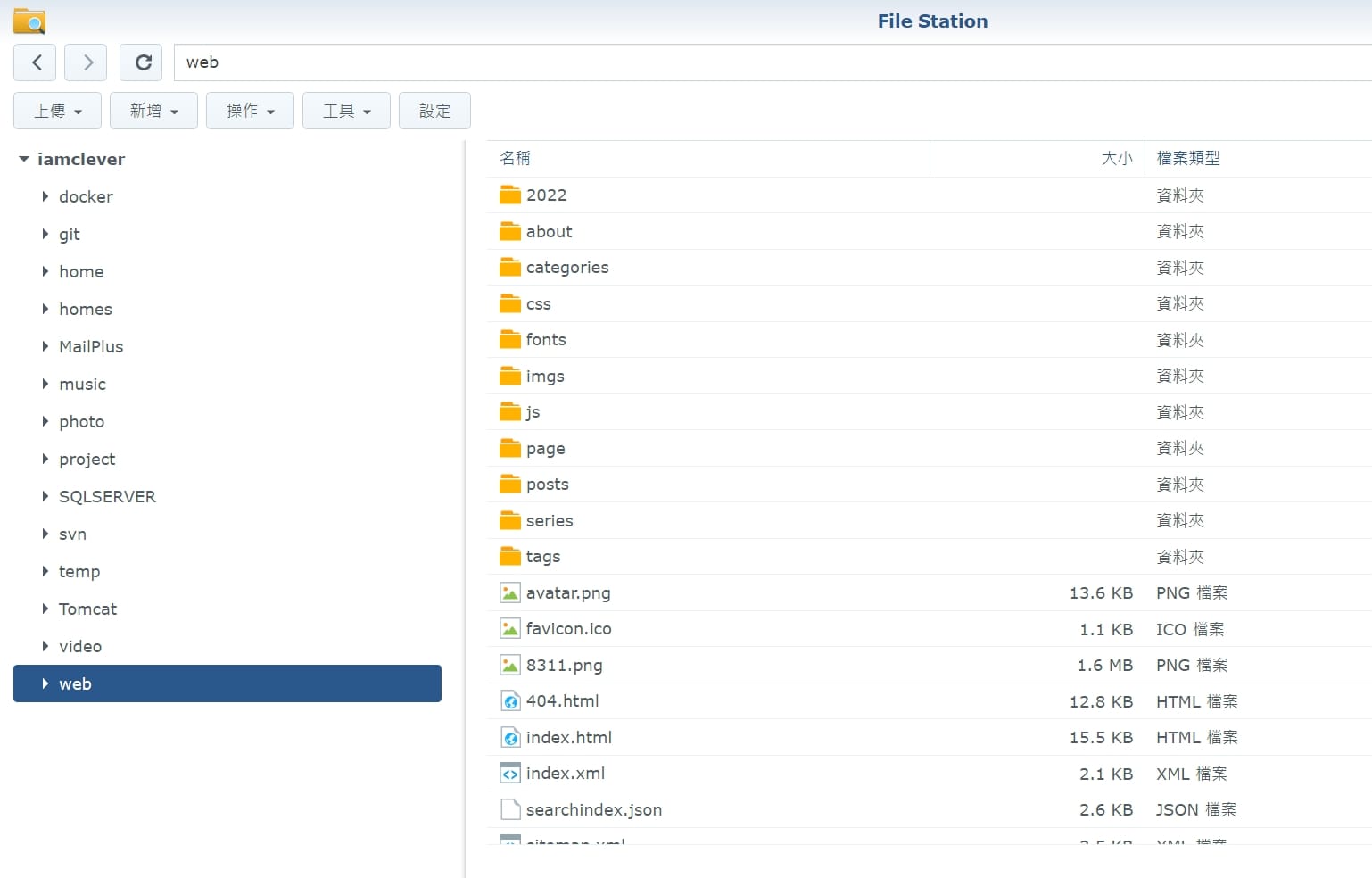Viewport: 1372px width, 878px height.
Task: Select the posts folder name
Action: (547, 485)
